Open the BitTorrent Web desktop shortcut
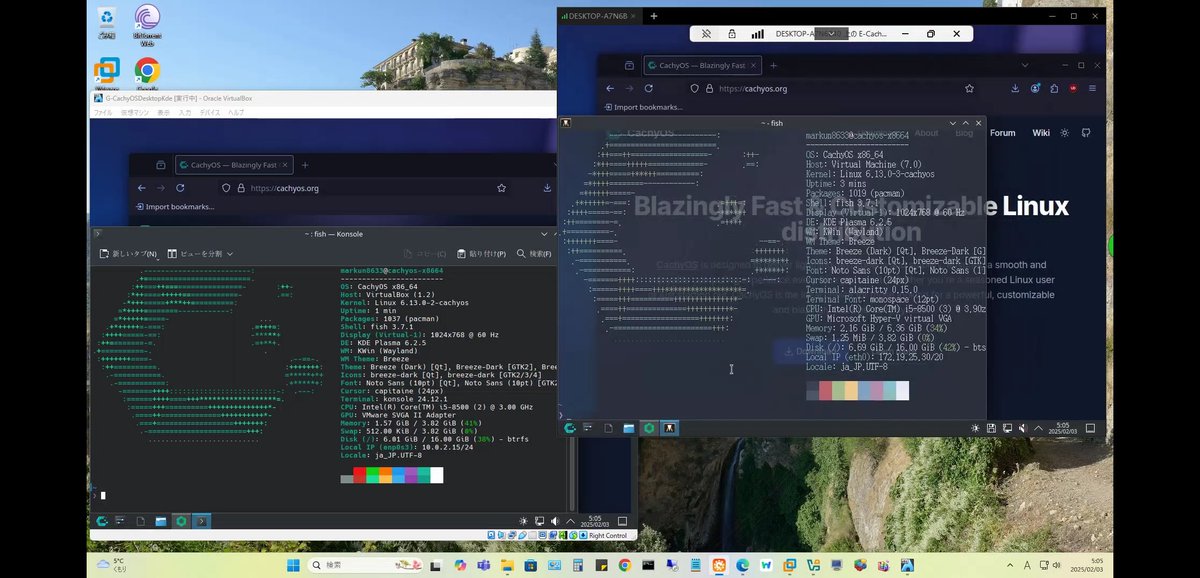The image size is (1200, 578). click(147, 23)
